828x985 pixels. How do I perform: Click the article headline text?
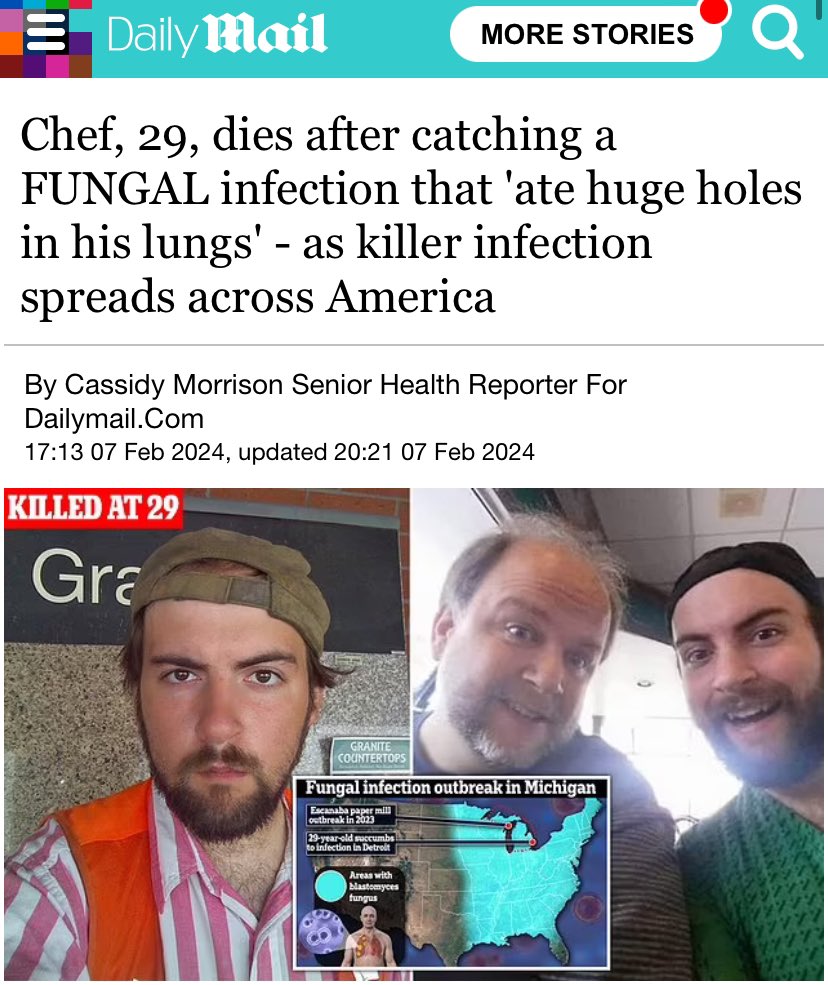(x=411, y=215)
